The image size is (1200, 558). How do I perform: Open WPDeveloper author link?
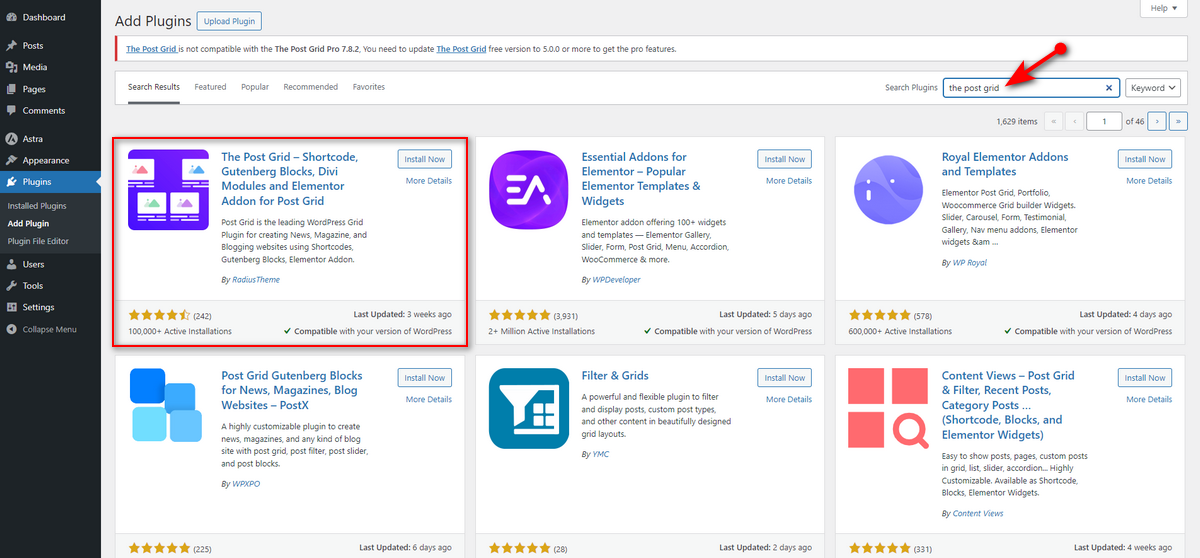[x=616, y=280]
